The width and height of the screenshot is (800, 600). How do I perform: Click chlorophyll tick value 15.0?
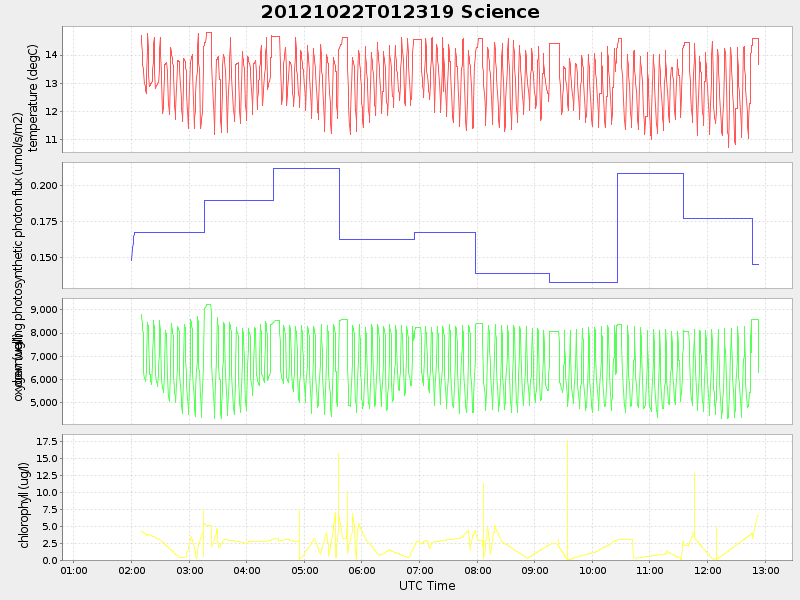[47, 458]
